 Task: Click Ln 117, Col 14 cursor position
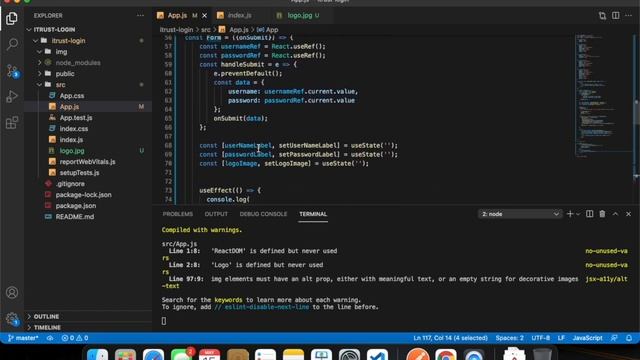tap(450, 338)
